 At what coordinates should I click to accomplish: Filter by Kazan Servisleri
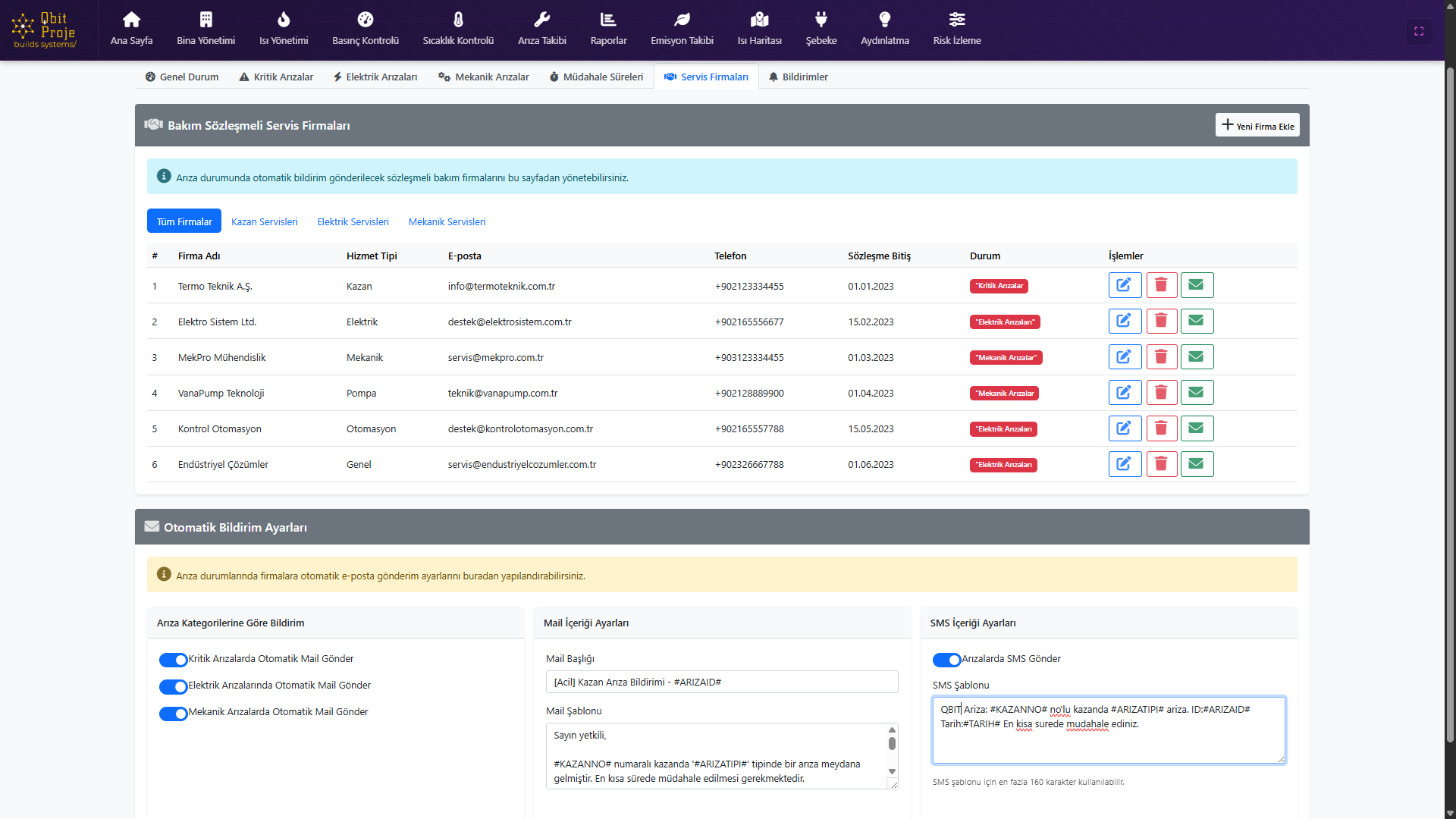(x=264, y=221)
